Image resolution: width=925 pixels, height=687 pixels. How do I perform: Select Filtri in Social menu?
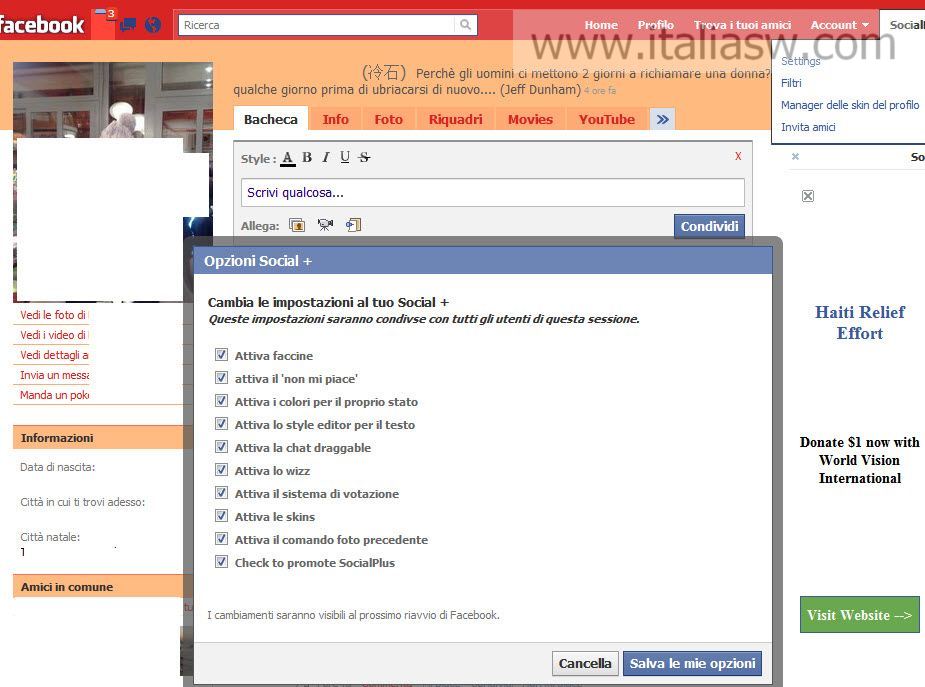point(791,83)
